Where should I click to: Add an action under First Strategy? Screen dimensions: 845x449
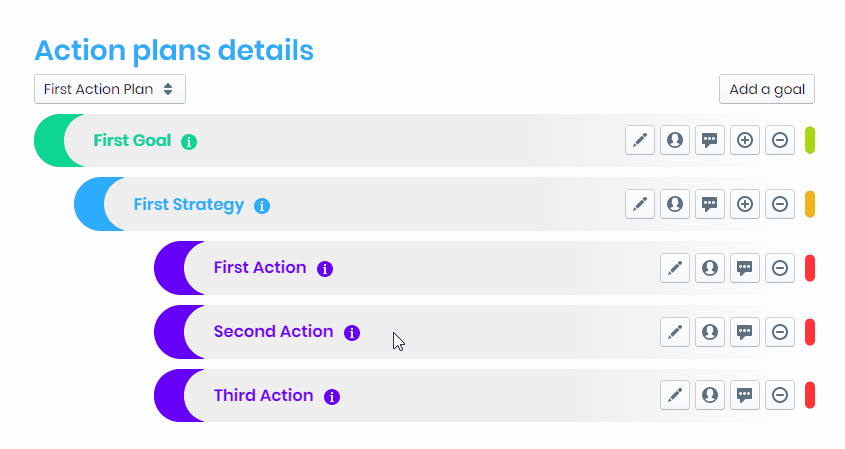coord(745,204)
